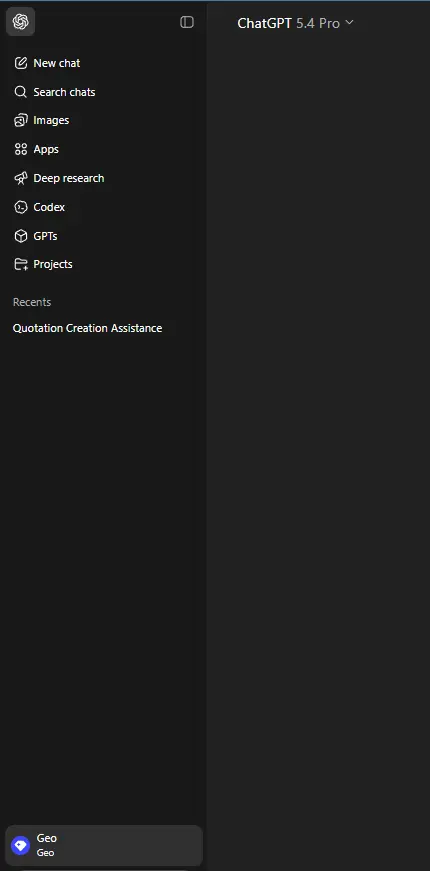Click the ChatGPT logo icon
Viewport: 430px width, 871px height.
coord(21,22)
